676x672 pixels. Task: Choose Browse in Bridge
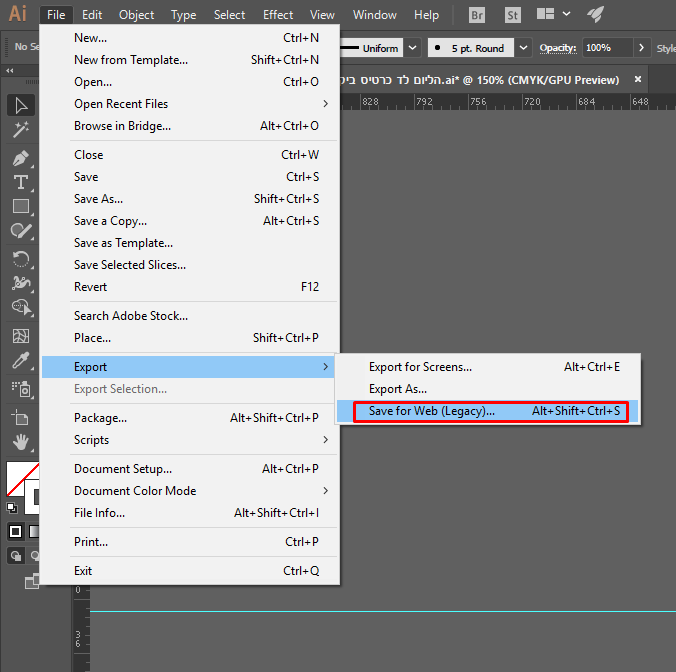(189, 125)
